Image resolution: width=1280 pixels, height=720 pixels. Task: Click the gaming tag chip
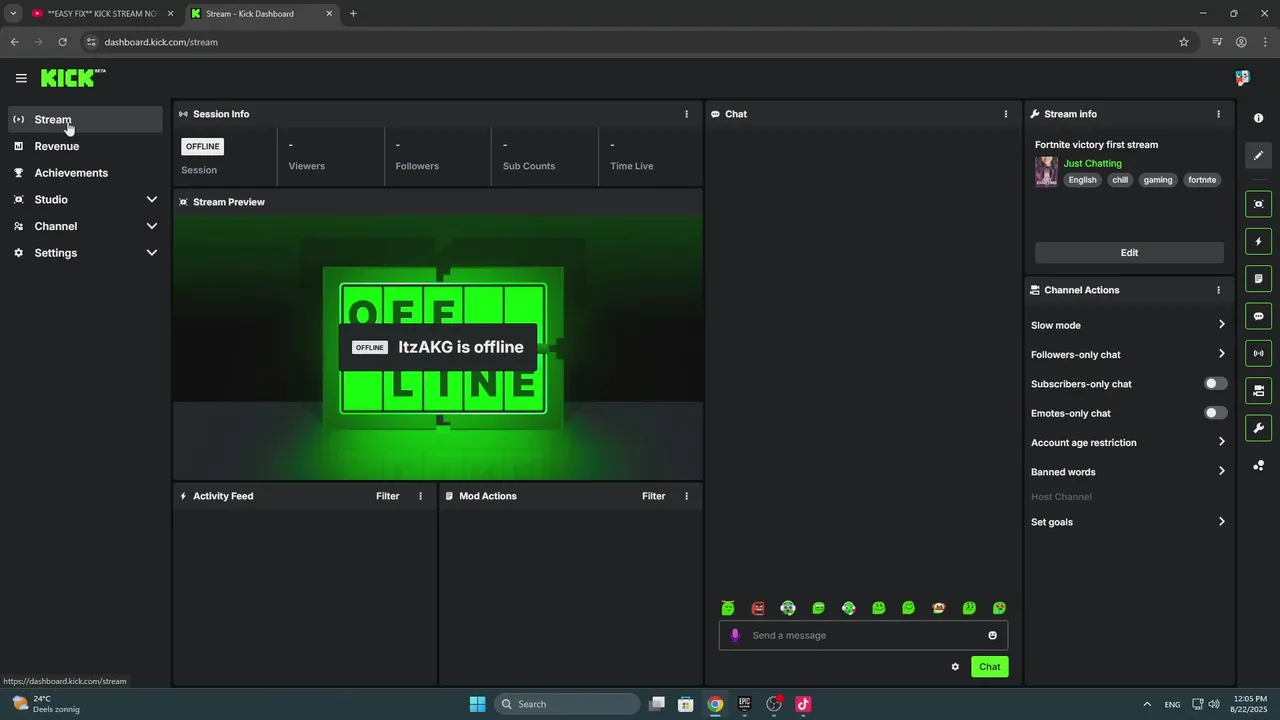[1158, 180]
